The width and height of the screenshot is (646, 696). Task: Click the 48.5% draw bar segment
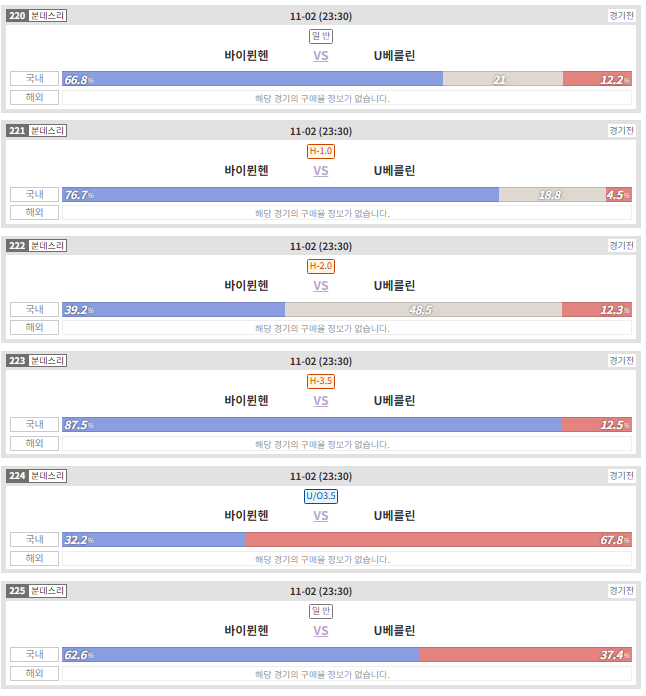[423, 309]
